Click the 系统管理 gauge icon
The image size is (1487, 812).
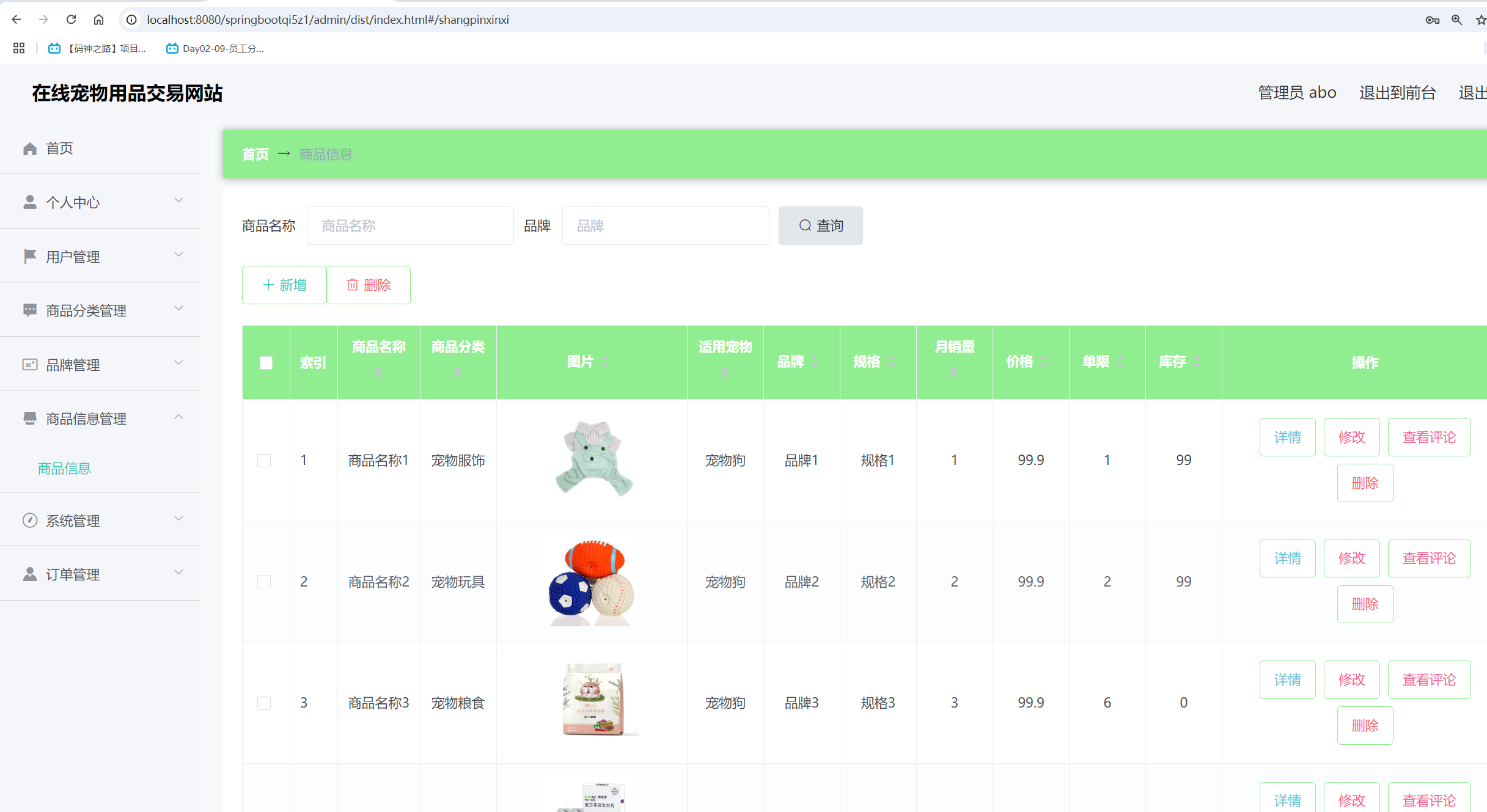coord(29,520)
